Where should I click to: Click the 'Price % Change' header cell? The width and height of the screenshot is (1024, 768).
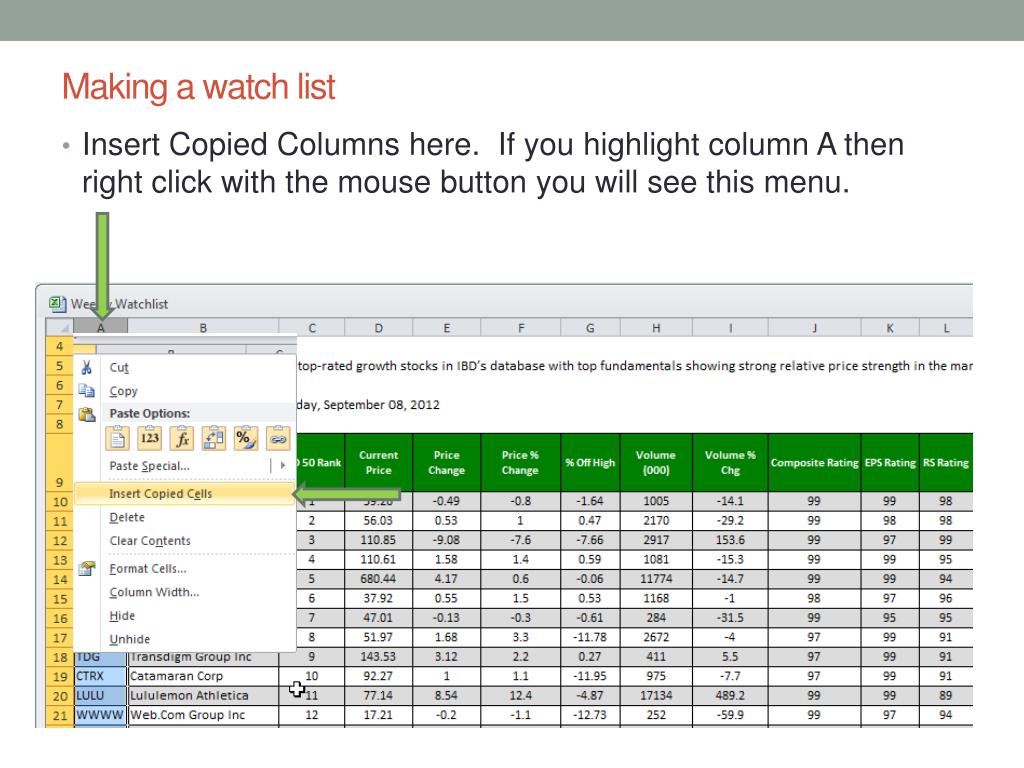pyautogui.click(x=520, y=462)
